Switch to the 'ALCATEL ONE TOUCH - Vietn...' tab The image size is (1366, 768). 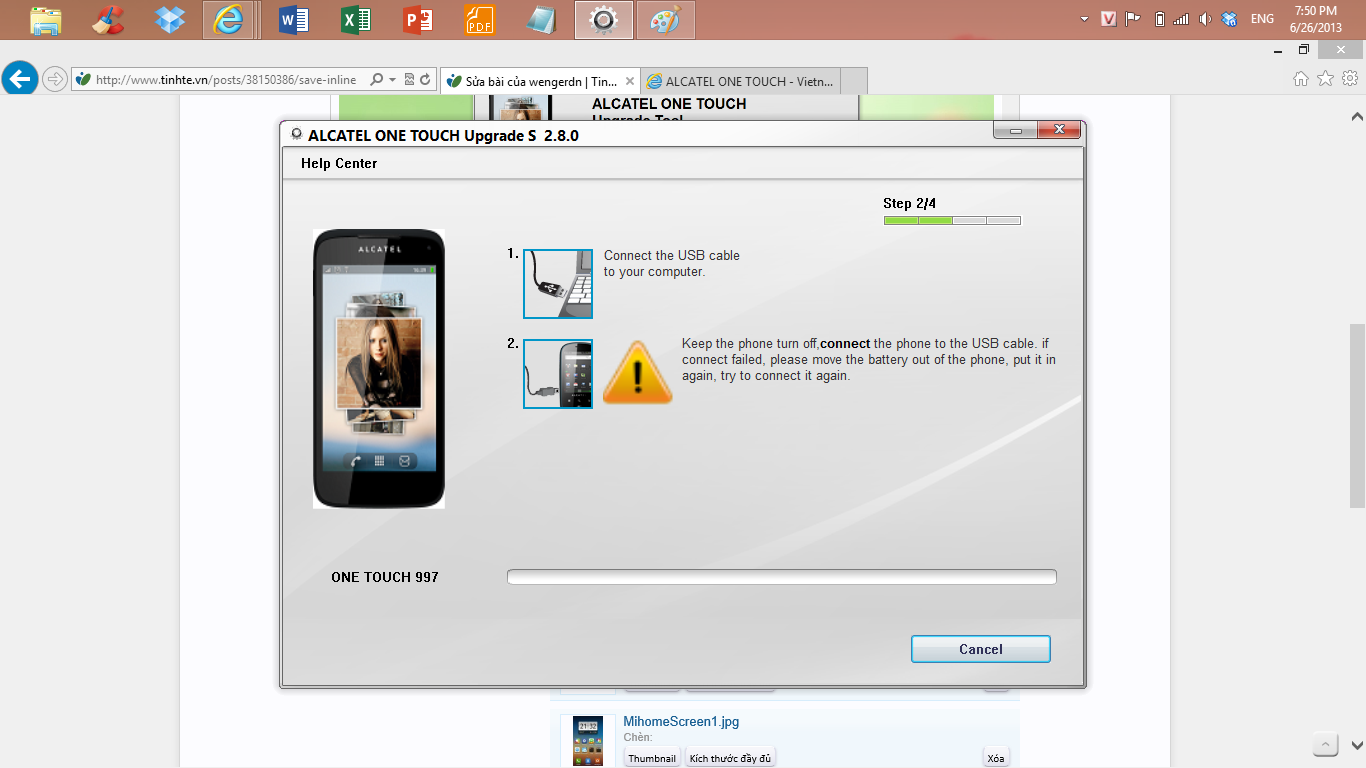click(740, 81)
